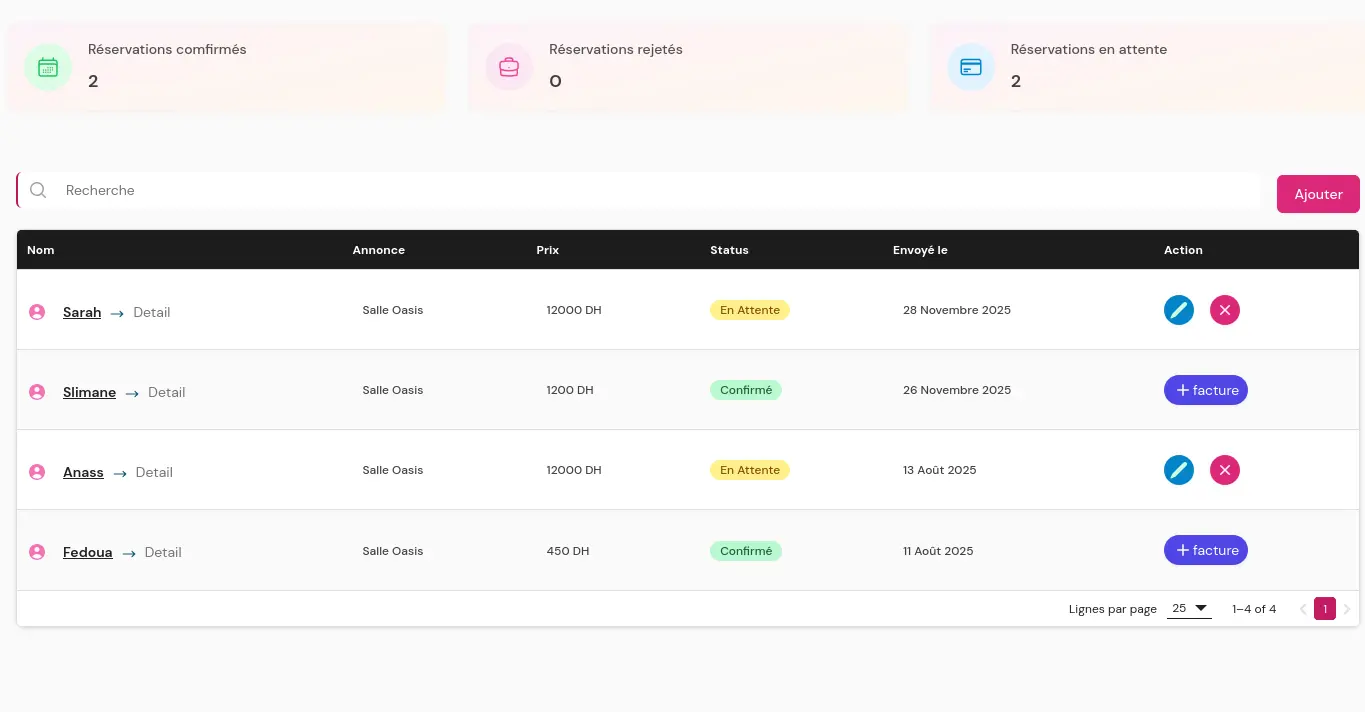Click the user avatar icon beside Slimane
Viewport: 1365px width, 712px height.
pos(37,392)
